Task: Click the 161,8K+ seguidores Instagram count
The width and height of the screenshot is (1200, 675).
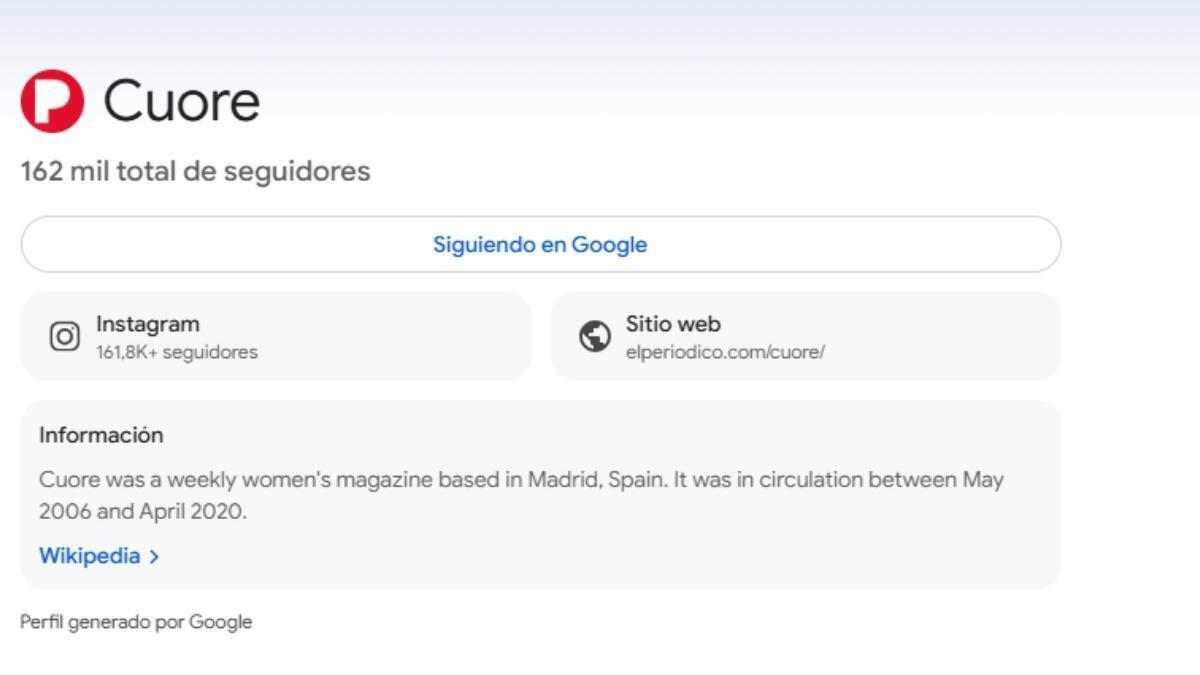Action: click(x=177, y=352)
